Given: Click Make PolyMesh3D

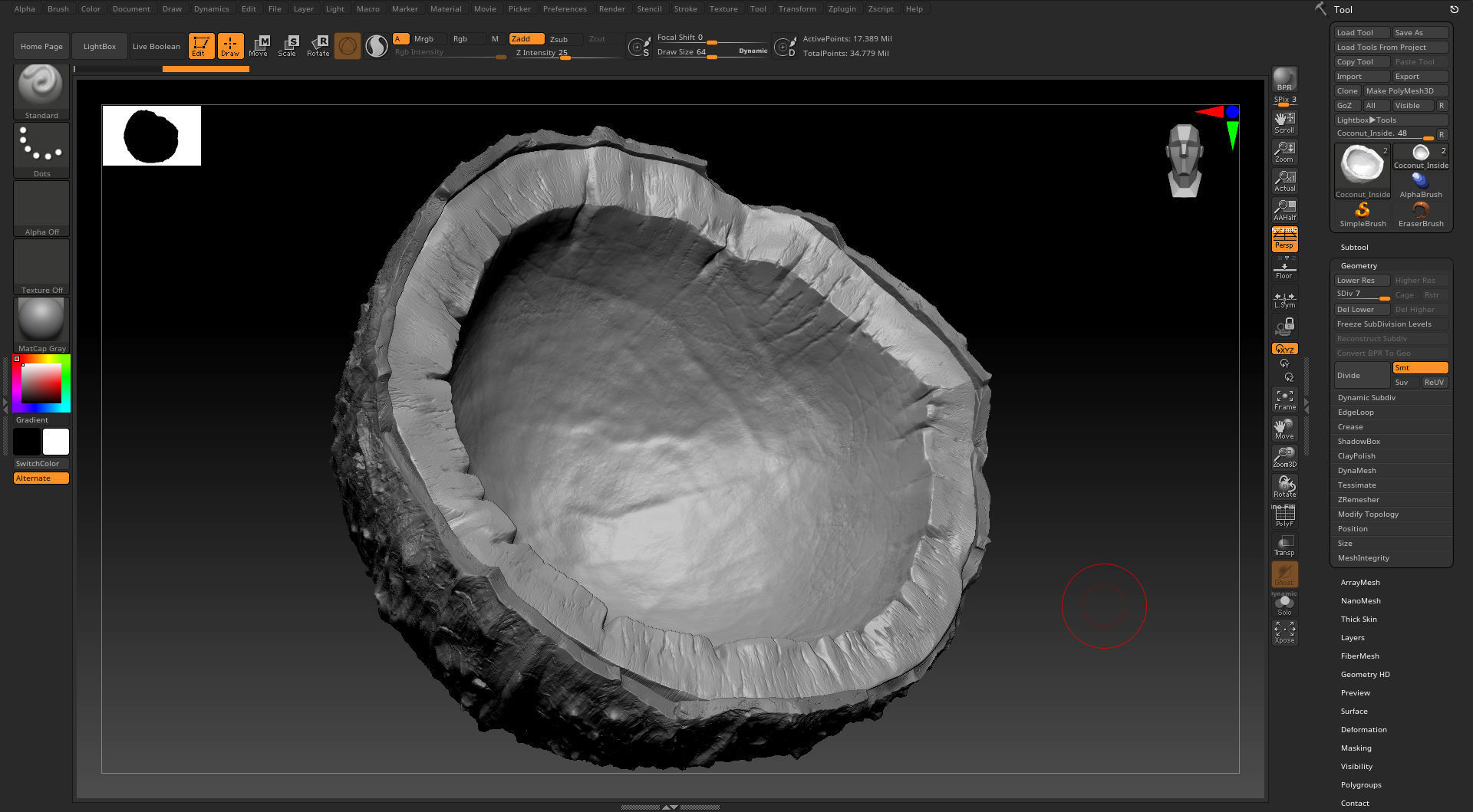Looking at the screenshot, I should pos(1405,90).
